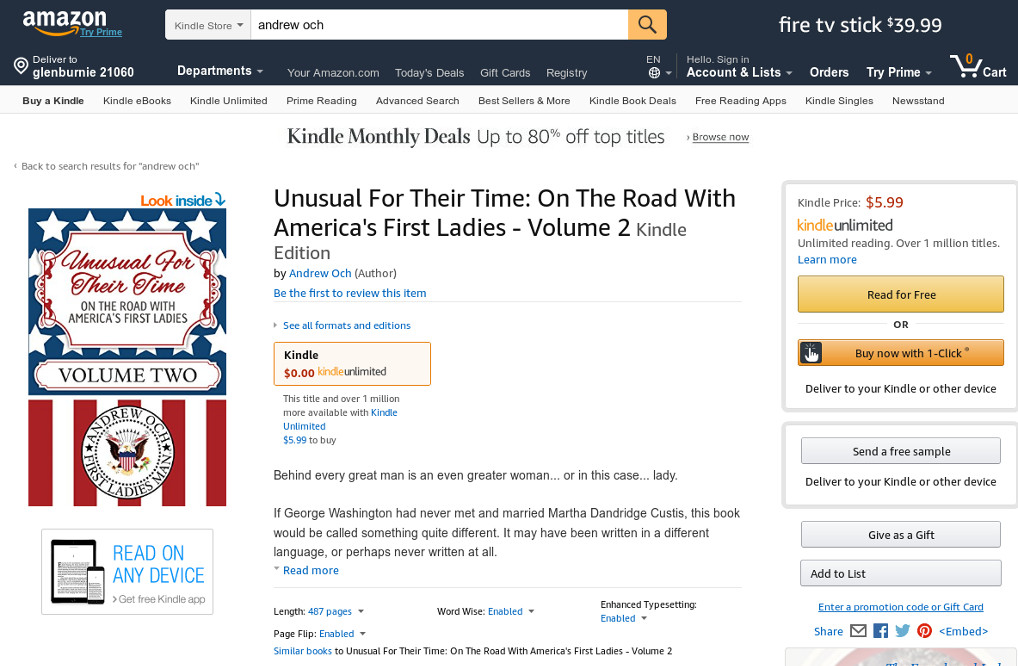Expand the Word Wise Enabled dropdown

[531, 612]
